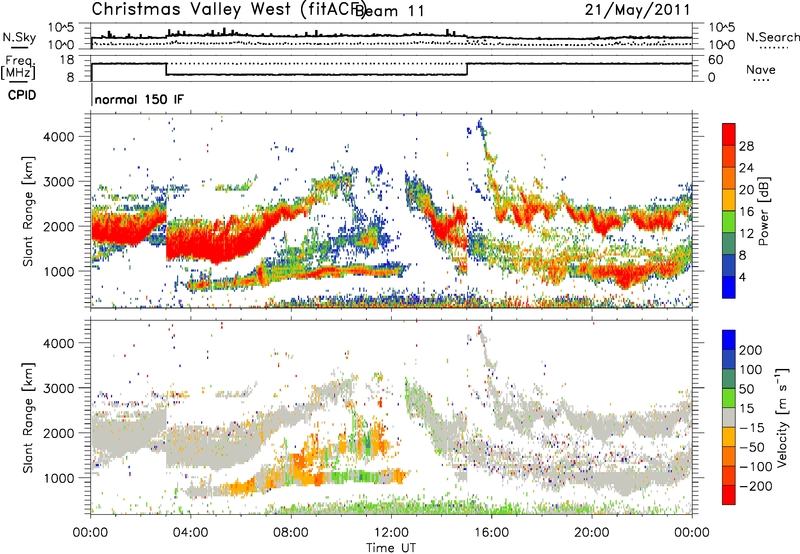The width and height of the screenshot is (800, 554).
Task: Click the 'Nave' legend label
Action: pyautogui.click(x=761, y=69)
